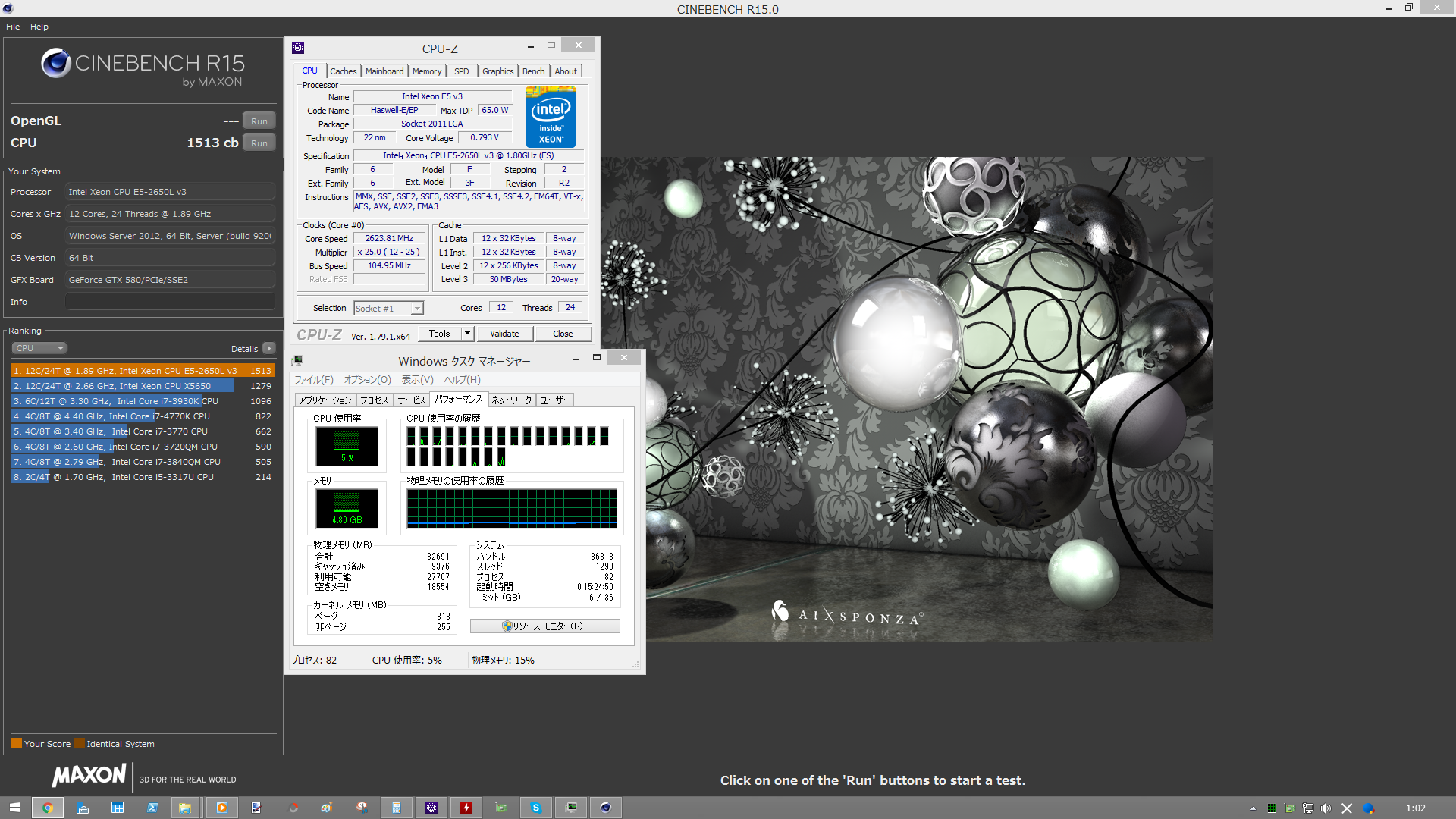This screenshot has height=819, width=1456.
Task: Switch to アプリケーション tab in Task Manager
Action: tap(325, 400)
